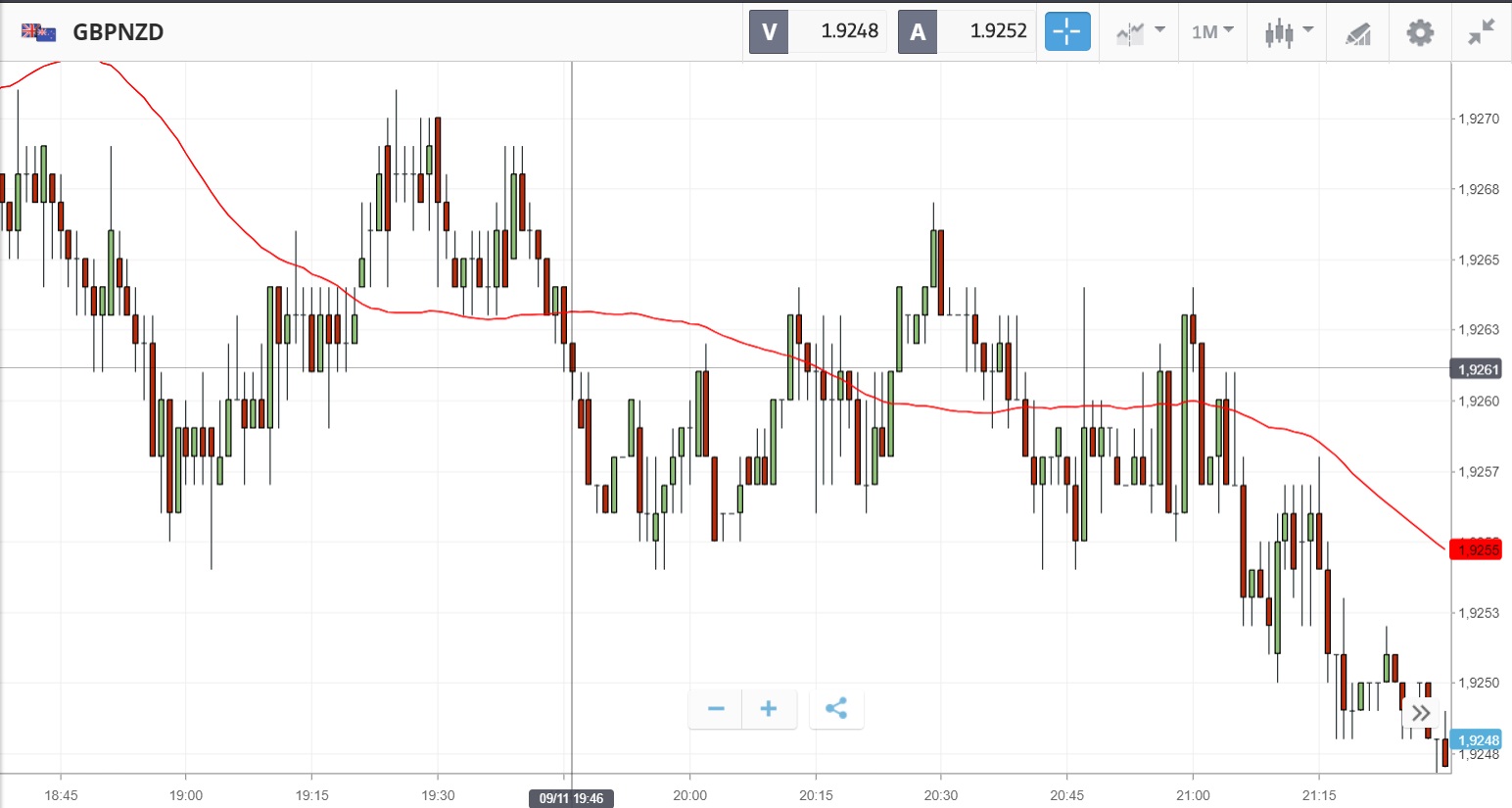Click the collapse chart arrows icon
The image size is (1512, 808).
pyautogui.click(x=1482, y=32)
